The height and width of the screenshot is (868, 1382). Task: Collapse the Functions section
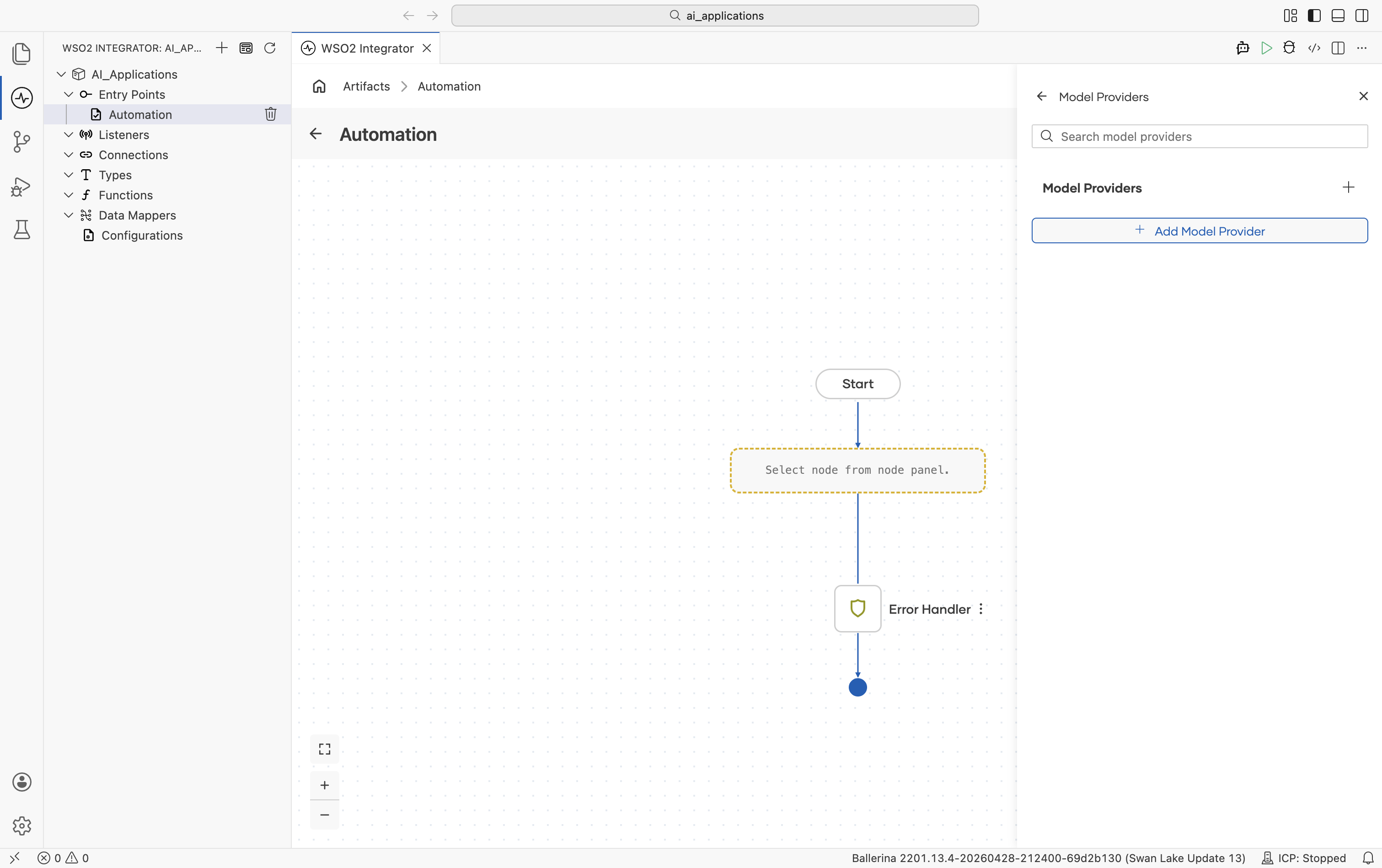pos(68,195)
